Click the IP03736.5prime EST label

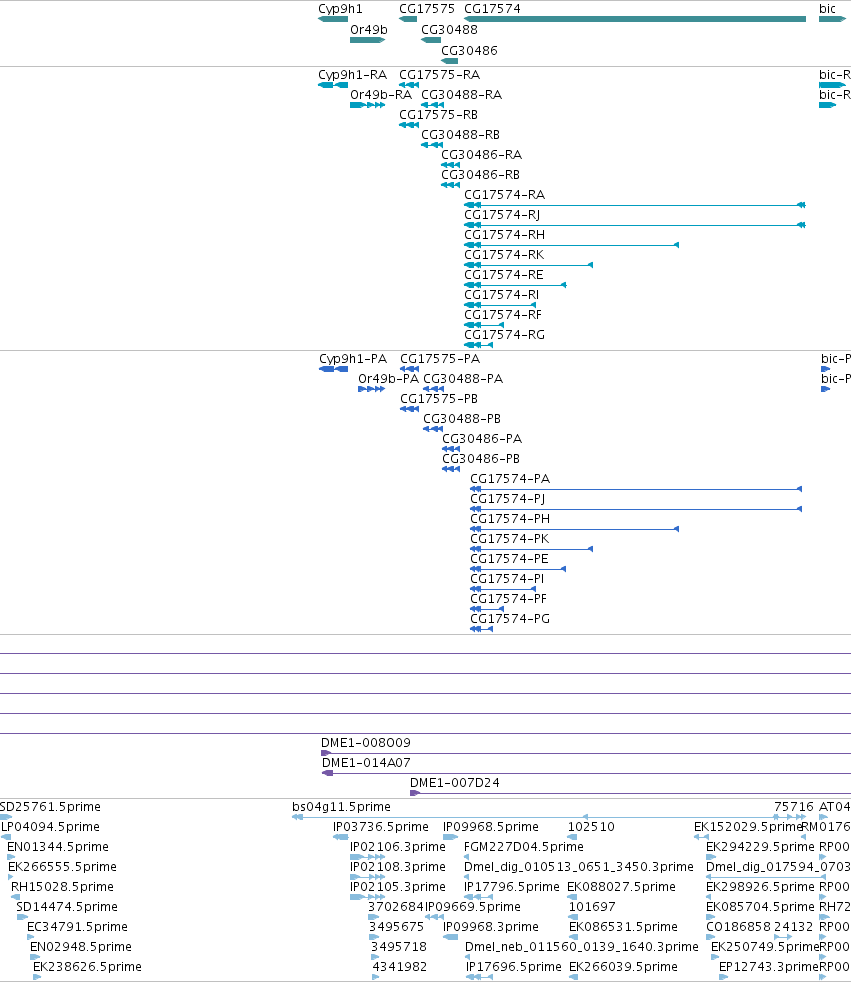tap(381, 827)
